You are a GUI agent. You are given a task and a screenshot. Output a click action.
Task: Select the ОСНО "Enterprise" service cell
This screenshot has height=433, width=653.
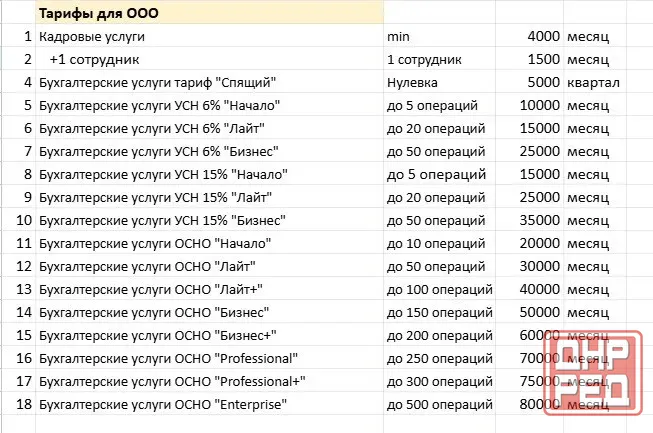pyautogui.click(x=209, y=404)
